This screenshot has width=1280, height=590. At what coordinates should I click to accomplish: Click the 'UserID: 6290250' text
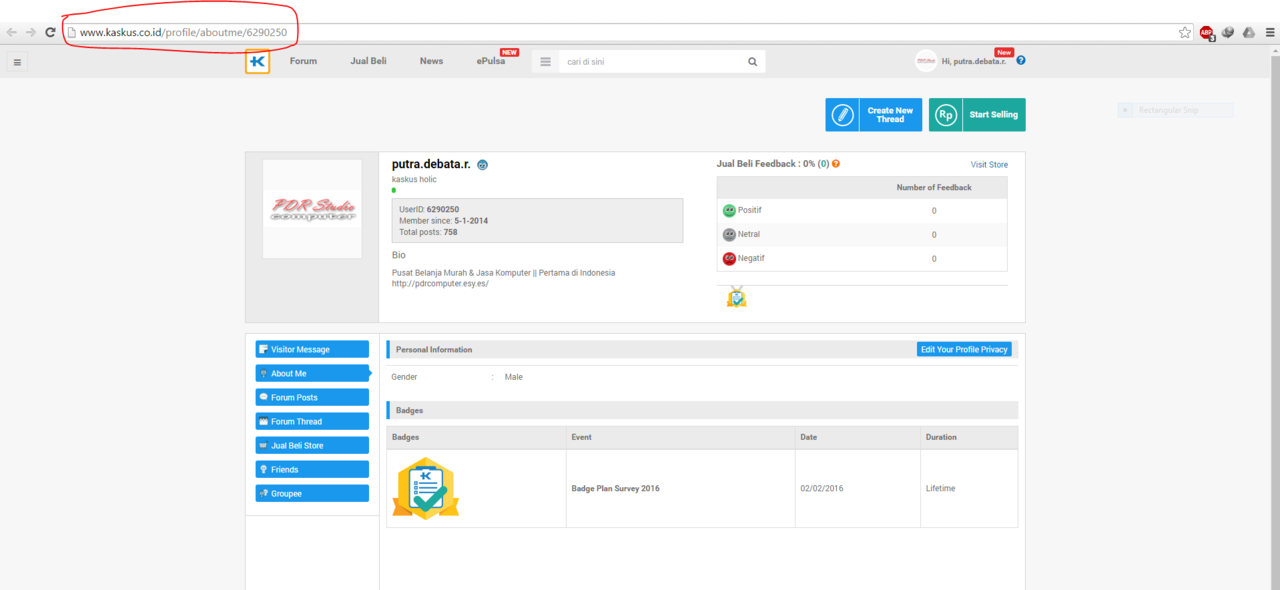point(429,210)
